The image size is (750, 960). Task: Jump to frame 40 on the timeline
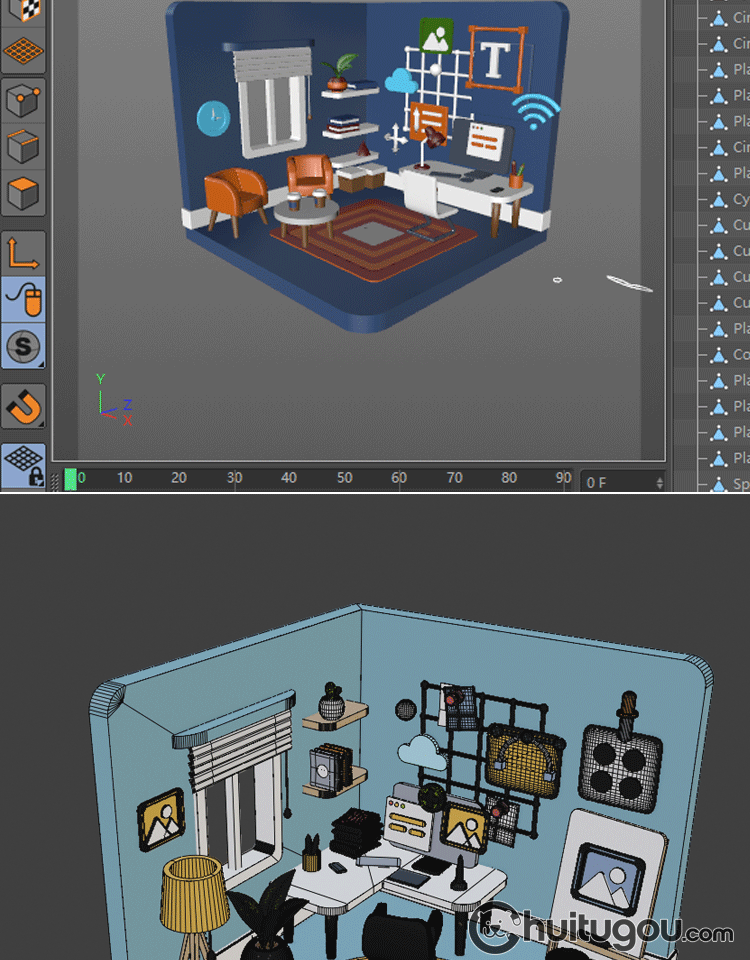[x=289, y=478]
